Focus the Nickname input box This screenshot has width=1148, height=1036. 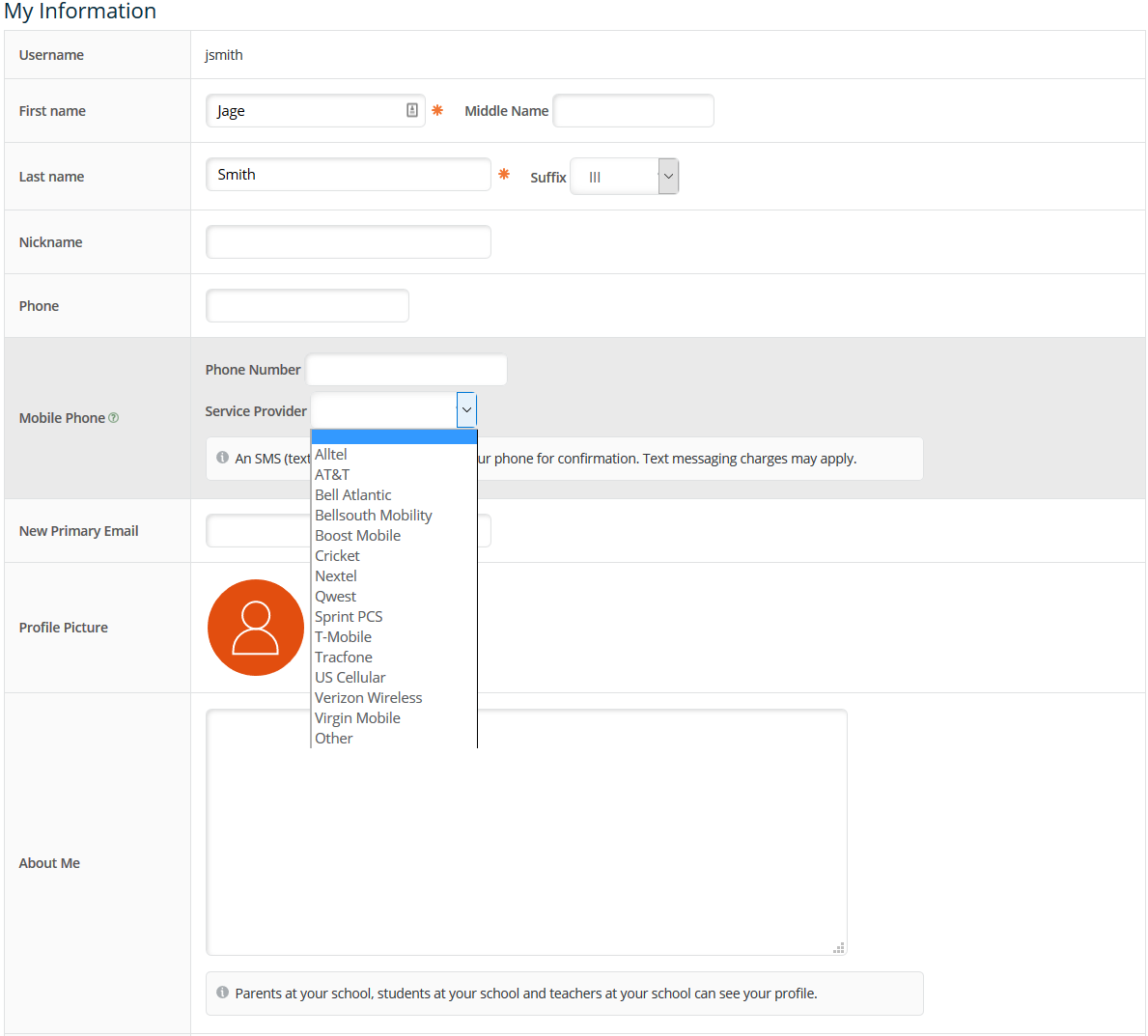click(x=349, y=242)
